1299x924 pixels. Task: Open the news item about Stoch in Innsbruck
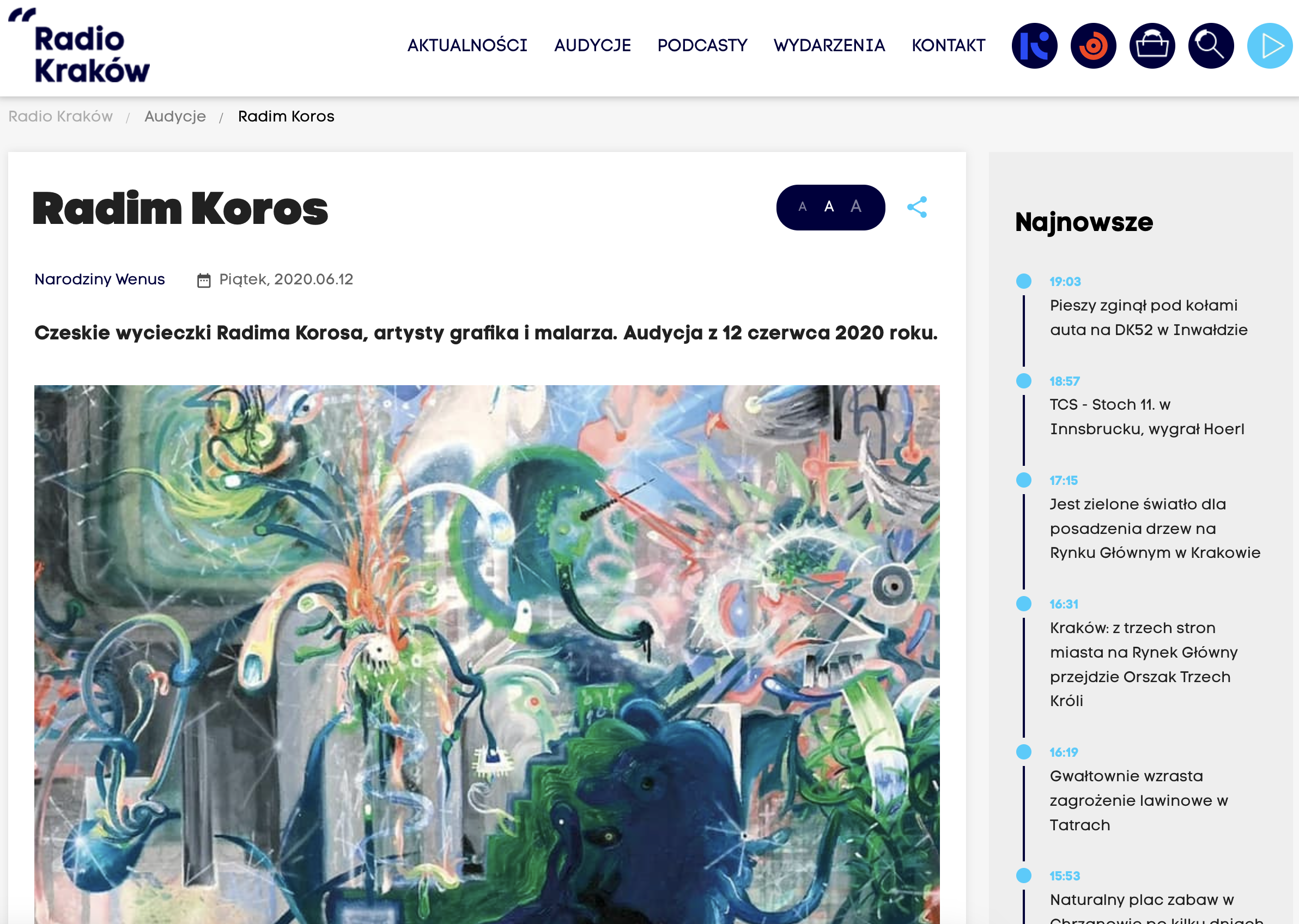(1146, 417)
